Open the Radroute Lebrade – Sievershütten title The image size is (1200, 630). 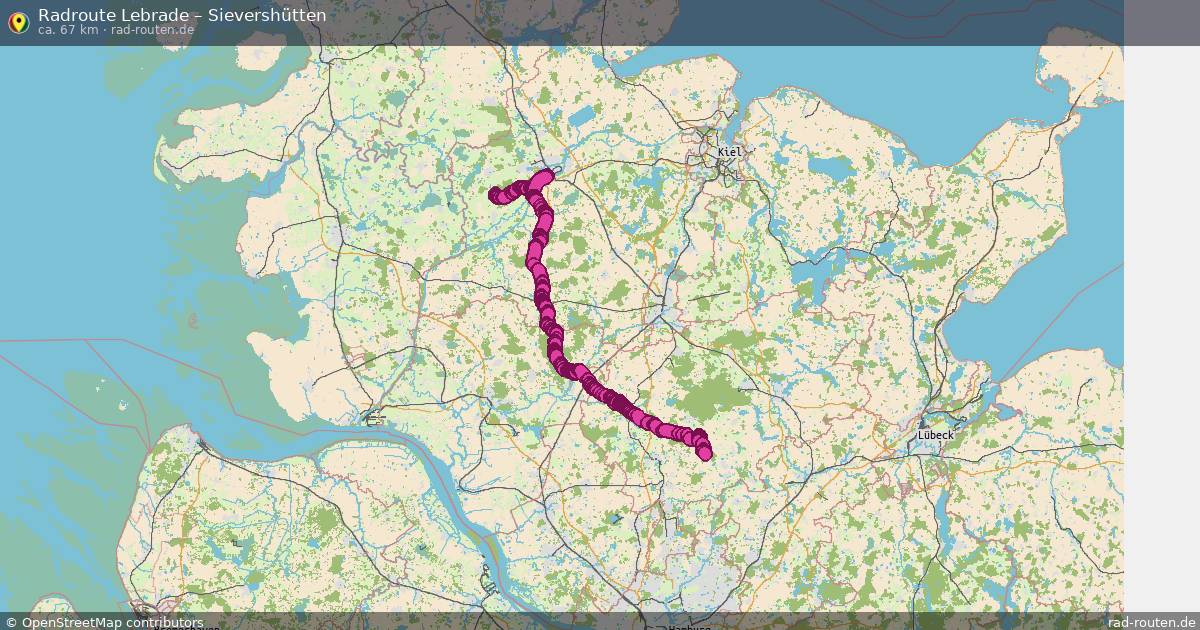coord(182,15)
